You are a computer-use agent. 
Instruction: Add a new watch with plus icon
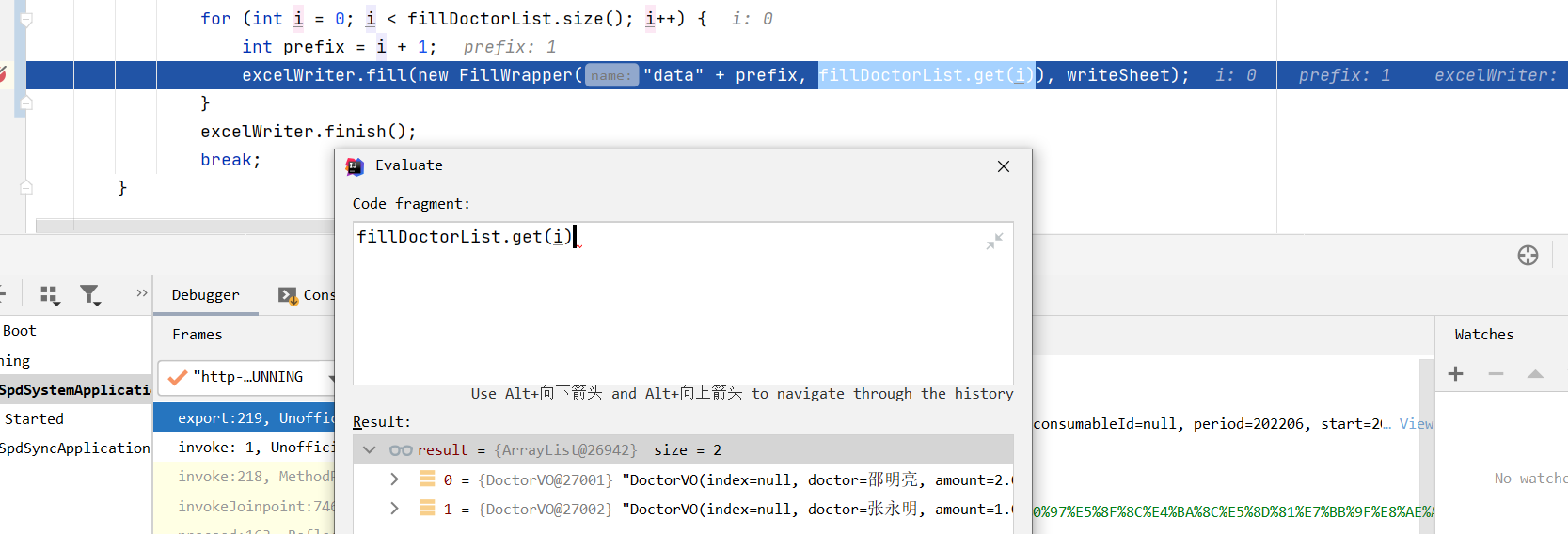pyautogui.click(x=1455, y=374)
